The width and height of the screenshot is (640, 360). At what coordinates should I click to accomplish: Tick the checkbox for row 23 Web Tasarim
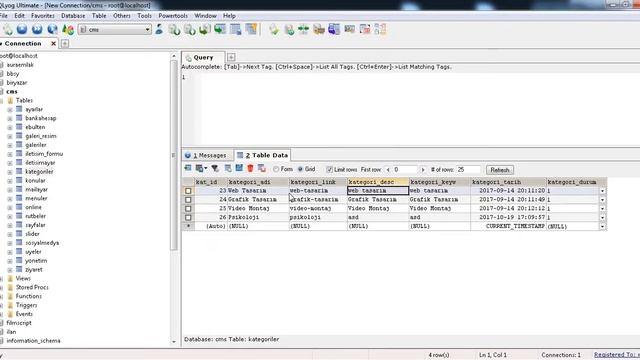(188, 191)
